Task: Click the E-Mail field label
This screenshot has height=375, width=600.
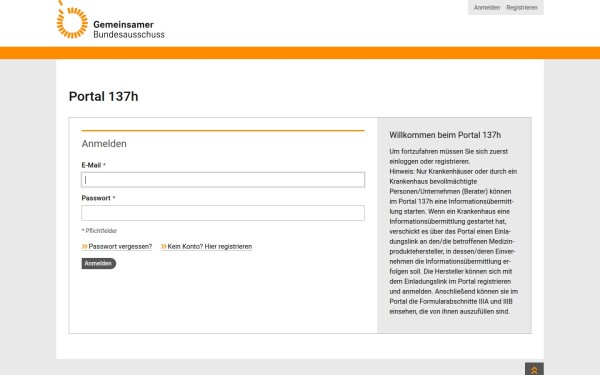Action: [x=93, y=165]
